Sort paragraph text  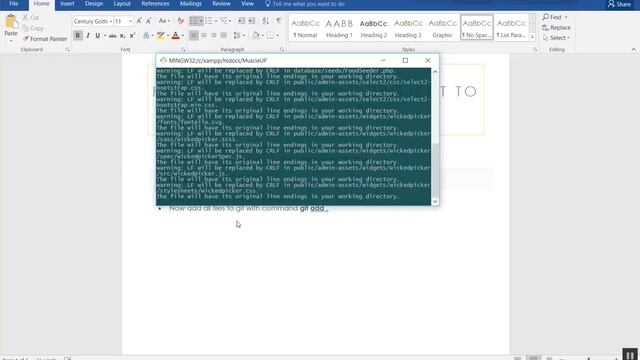tap(266, 21)
